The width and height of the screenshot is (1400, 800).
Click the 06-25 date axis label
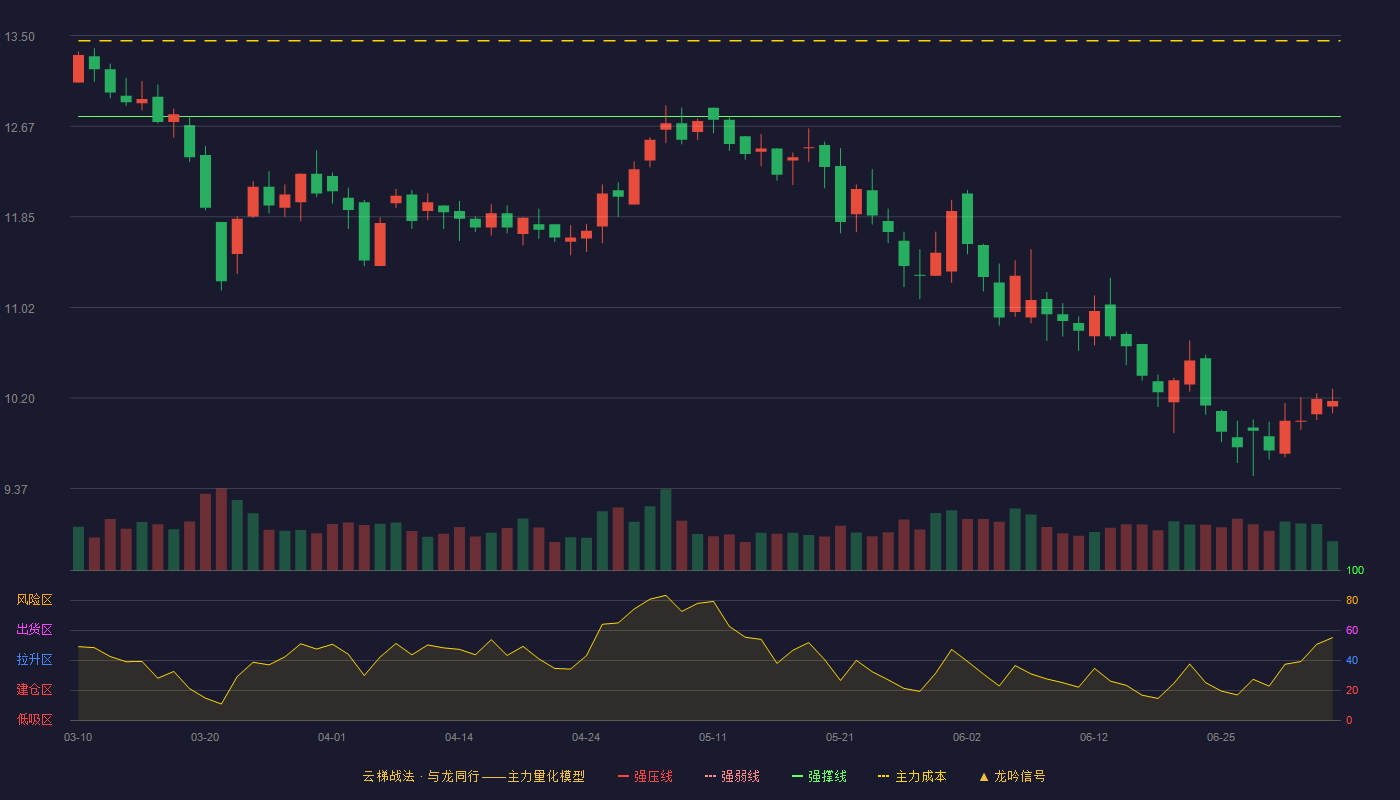(x=1221, y=737)
